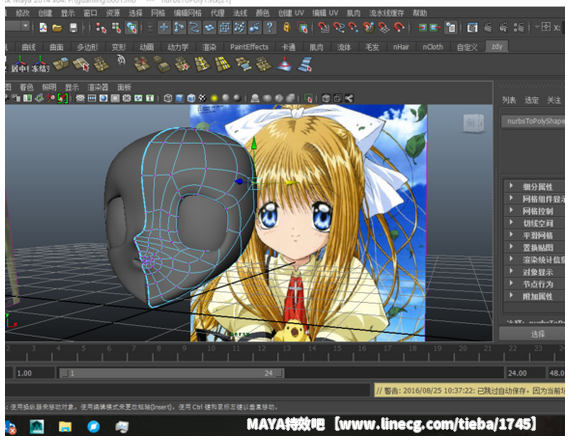Open the 创建 UV menu

click(291, 13)
